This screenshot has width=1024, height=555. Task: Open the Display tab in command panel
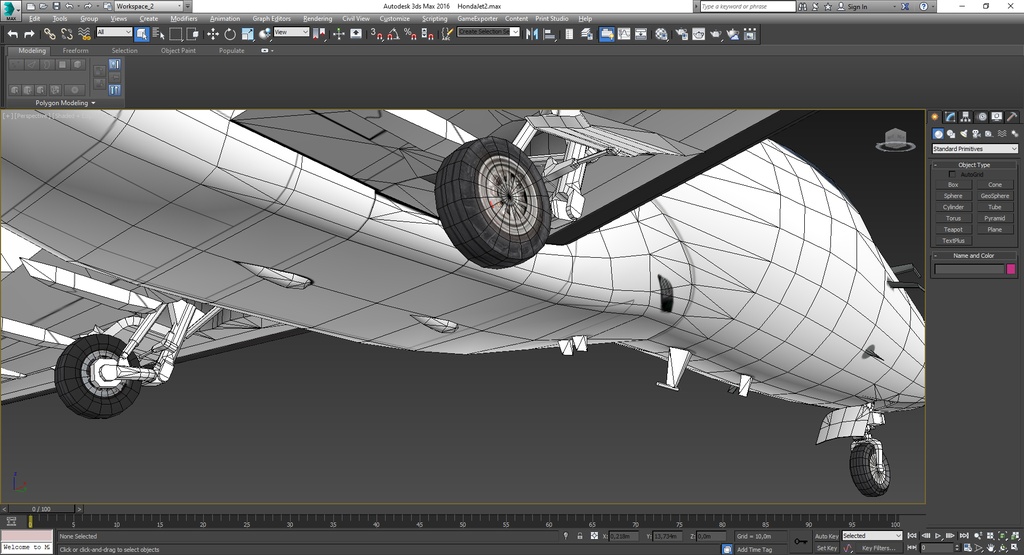coord(997,117)
